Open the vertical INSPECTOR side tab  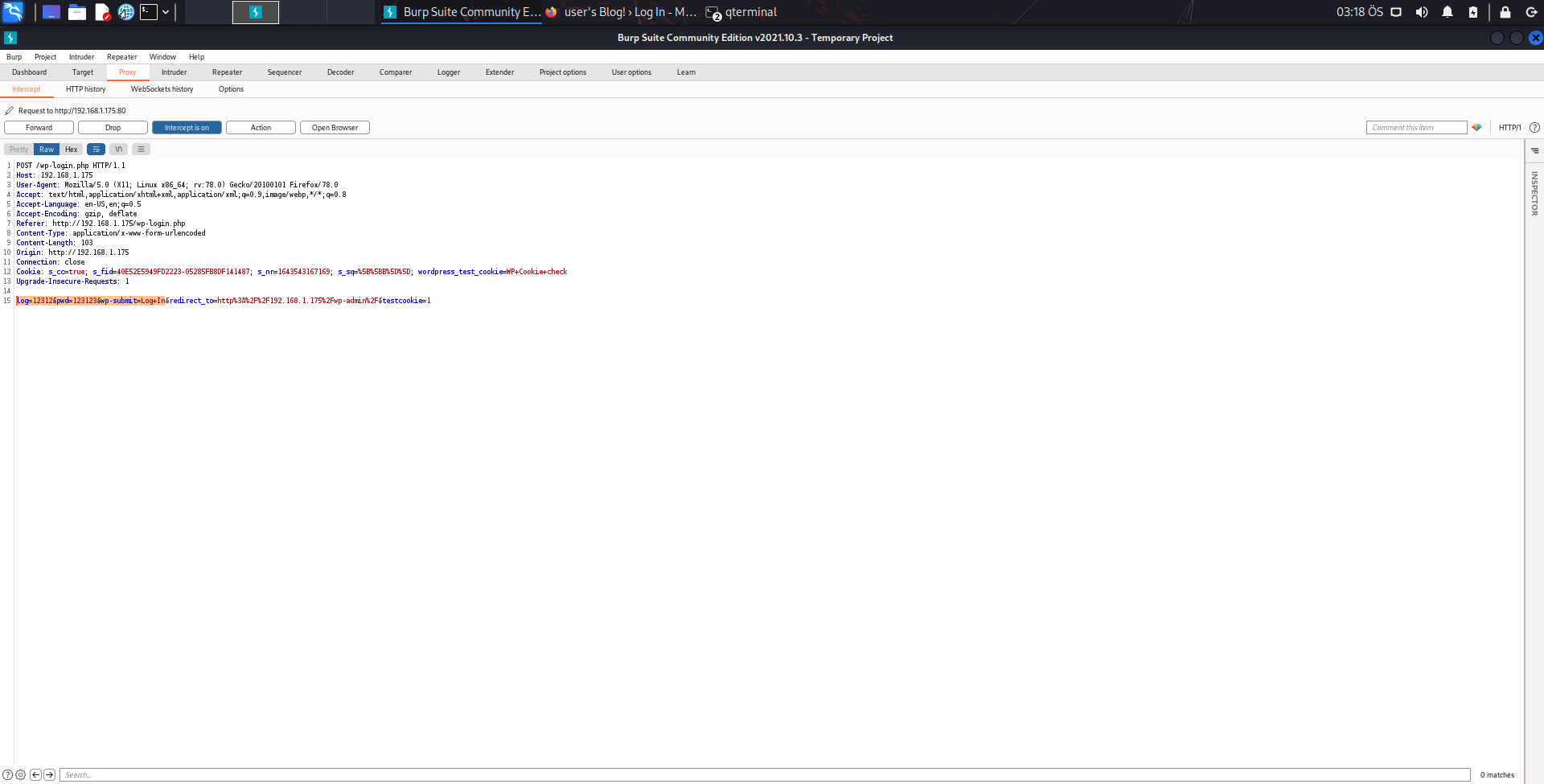tap(1534, 193)
